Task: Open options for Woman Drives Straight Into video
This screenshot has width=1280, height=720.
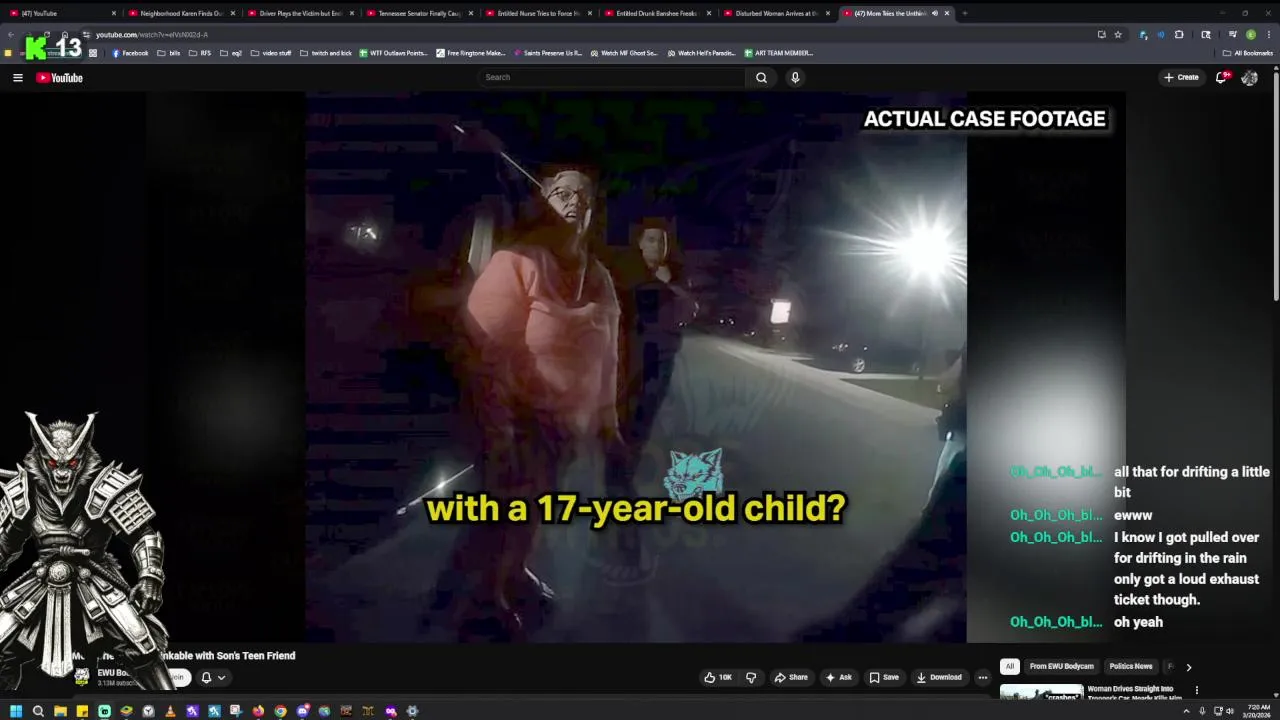Action: point(1196,690)
